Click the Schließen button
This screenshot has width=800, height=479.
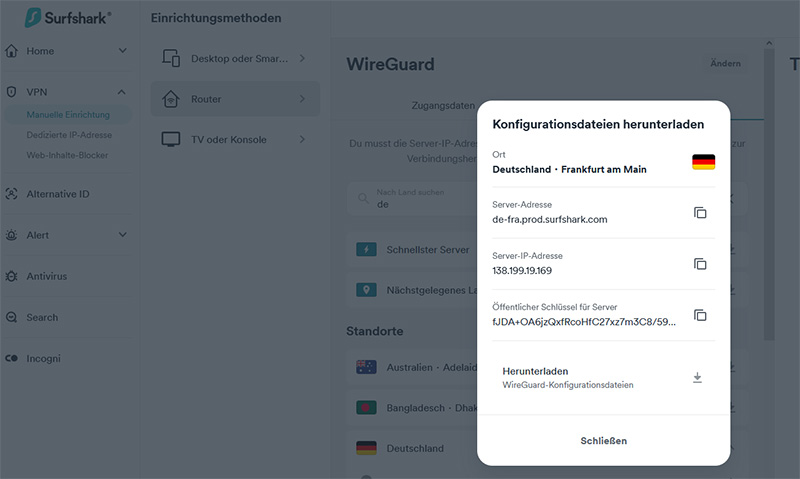[x=604, y=441]
